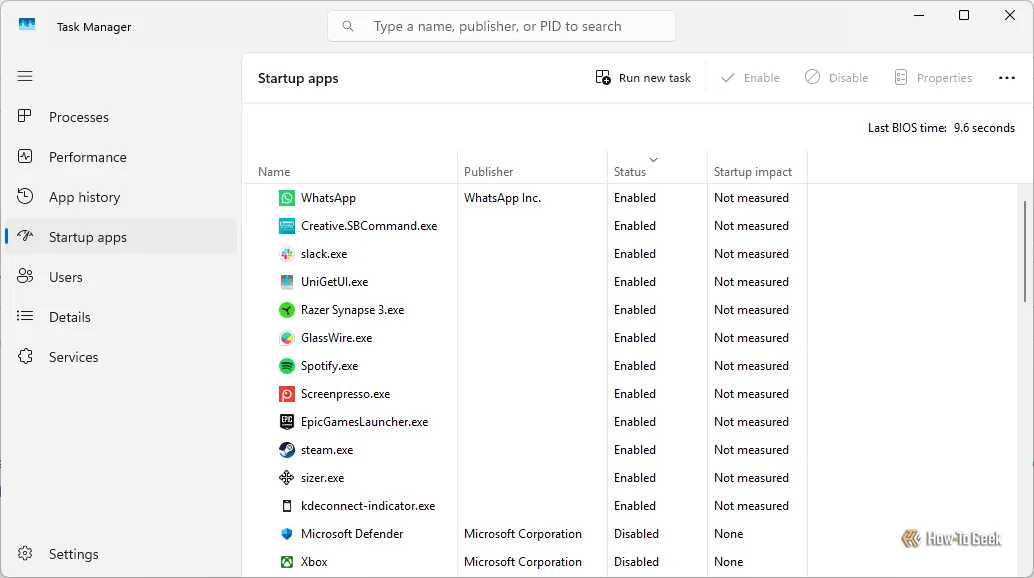Click the vertical scrollbar of apps list

[1024, 250]
